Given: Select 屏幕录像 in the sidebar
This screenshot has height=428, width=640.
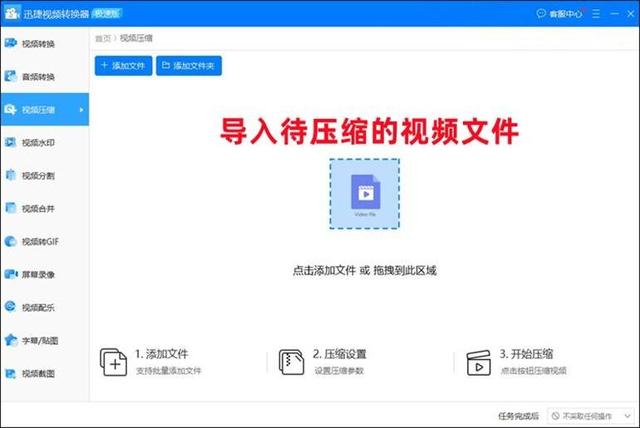Looking at the screenshot, I should click(45, 275).
